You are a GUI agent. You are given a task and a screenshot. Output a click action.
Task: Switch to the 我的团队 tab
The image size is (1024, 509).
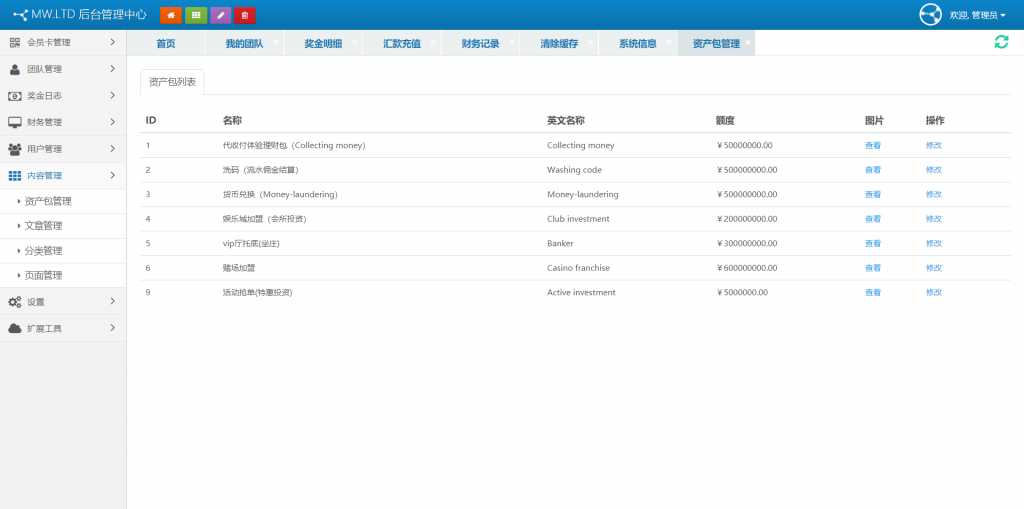(244, 44)
